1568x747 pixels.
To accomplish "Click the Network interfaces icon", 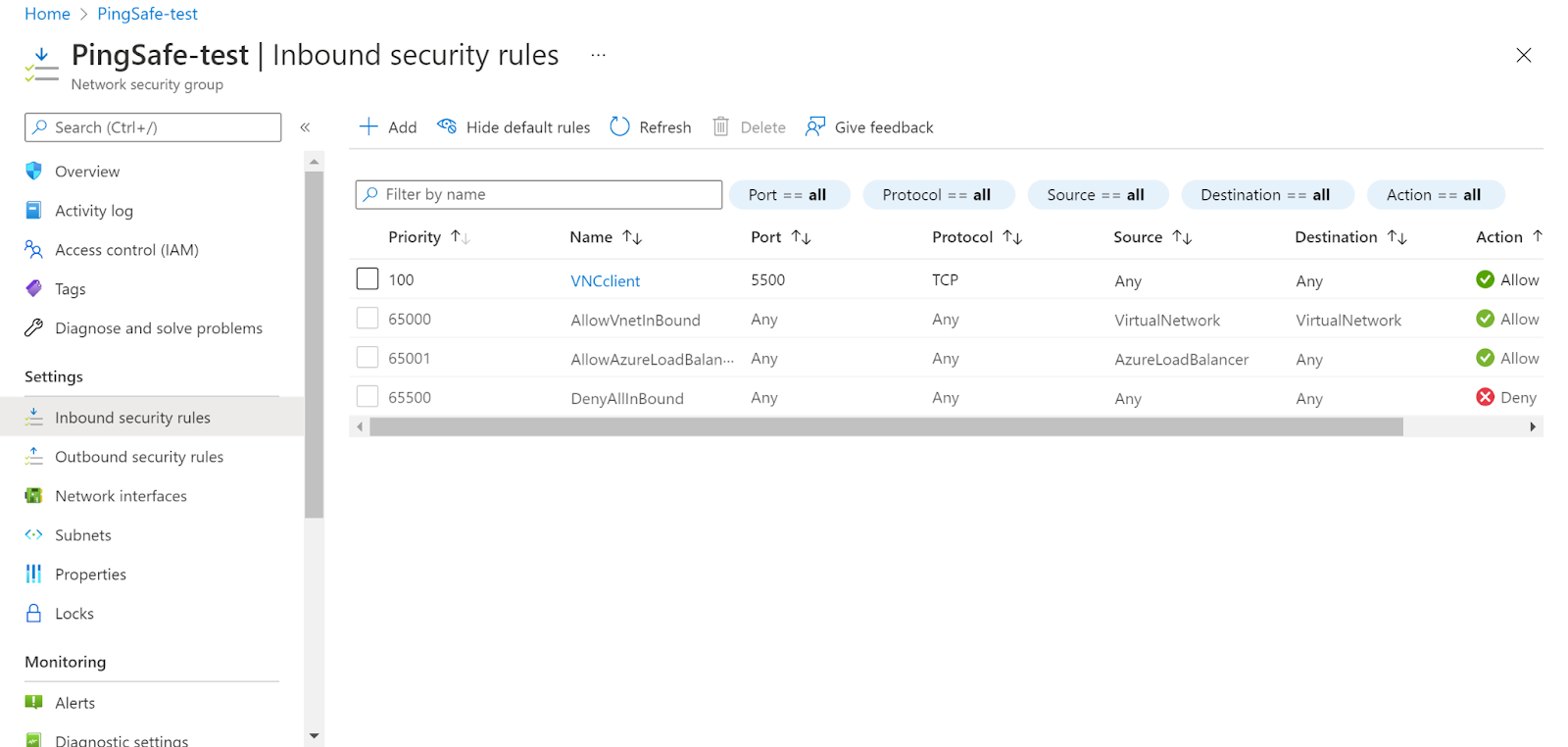I will point(34,495).
